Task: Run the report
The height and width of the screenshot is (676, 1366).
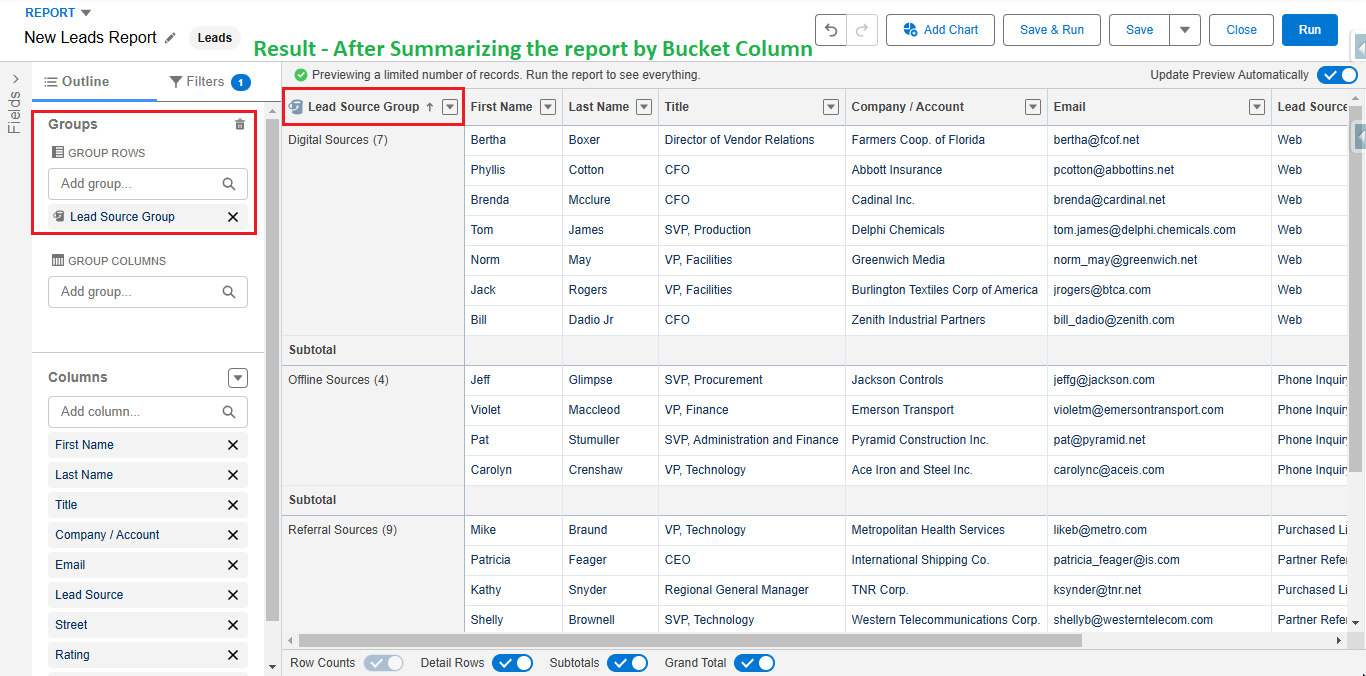Action: coord(1309,30)
